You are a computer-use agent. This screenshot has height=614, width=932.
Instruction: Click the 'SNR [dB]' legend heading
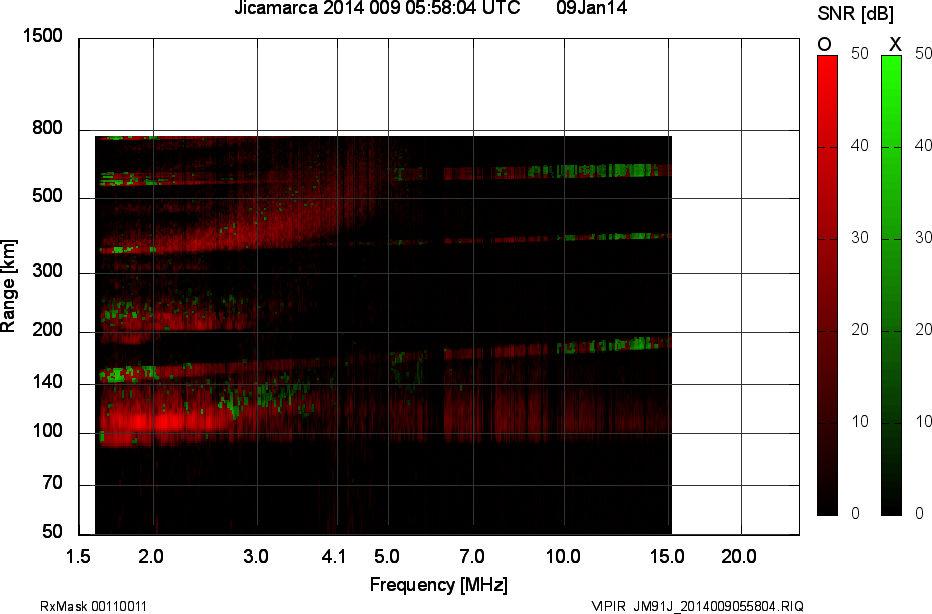tap(855, 14)
